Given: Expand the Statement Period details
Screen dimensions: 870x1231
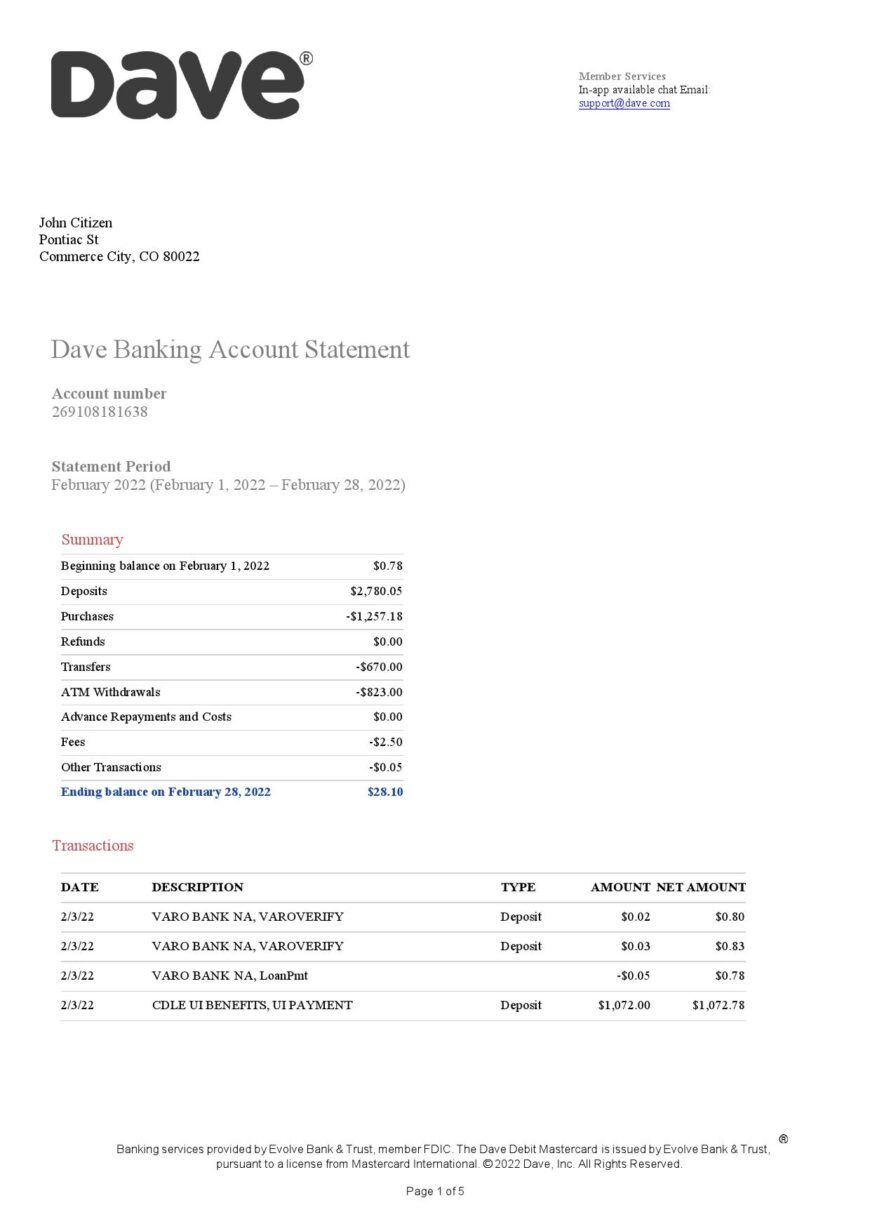Looking at the screenshot, I should 111,466.
